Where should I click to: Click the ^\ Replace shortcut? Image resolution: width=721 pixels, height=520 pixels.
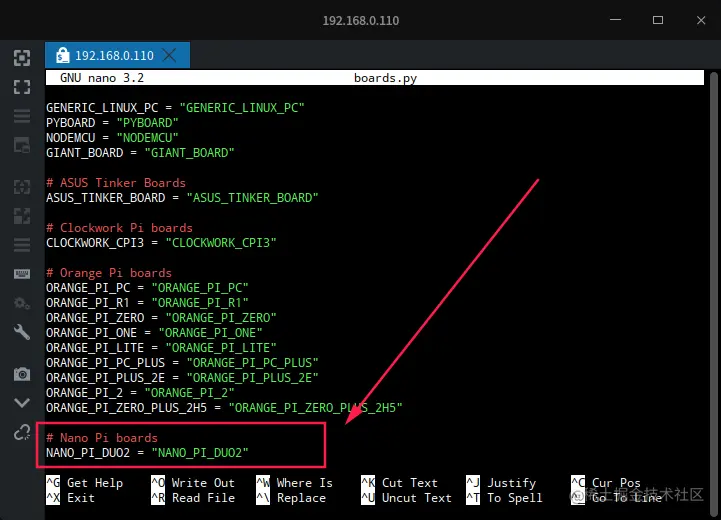pyautogui.click(x=291, y=498)
